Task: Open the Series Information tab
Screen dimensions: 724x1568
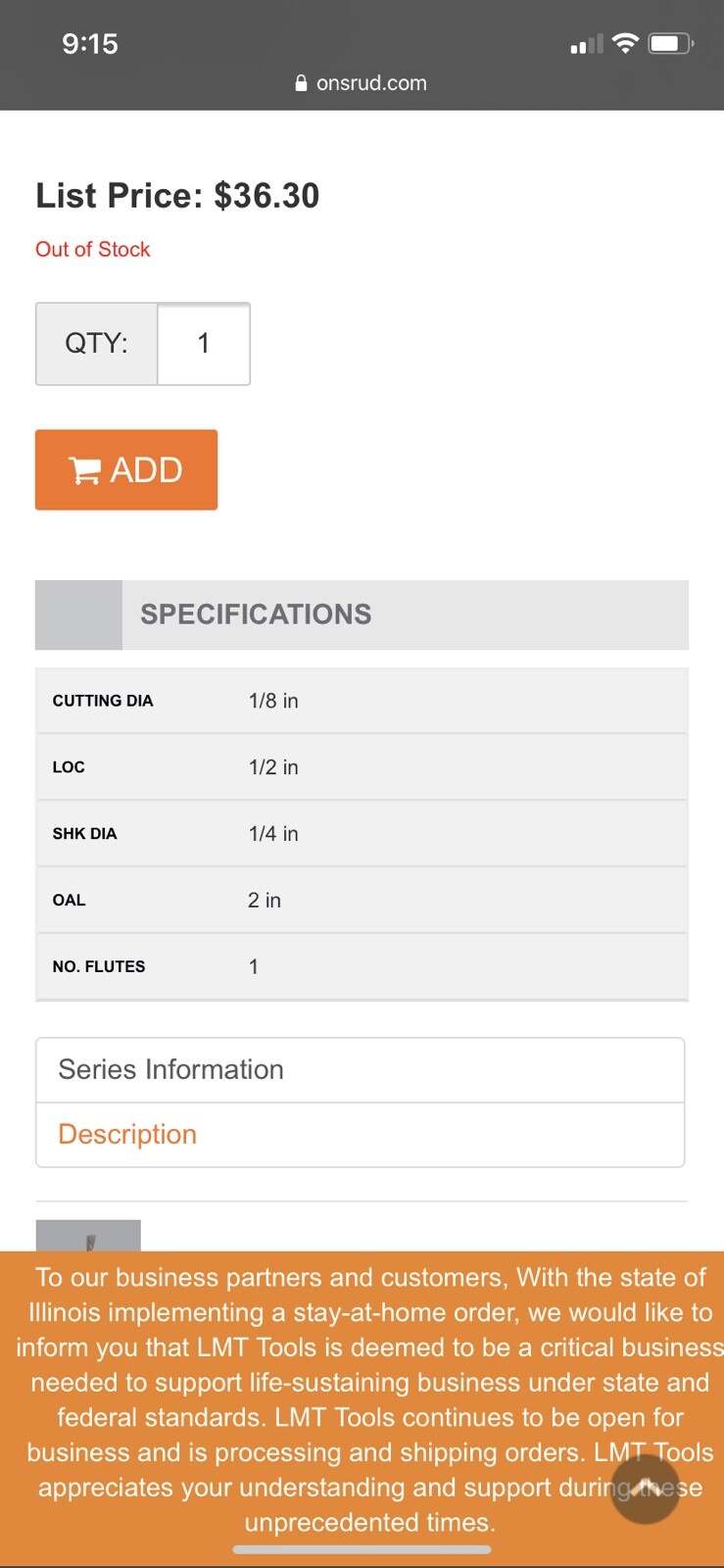Action: pos(361,1070)
